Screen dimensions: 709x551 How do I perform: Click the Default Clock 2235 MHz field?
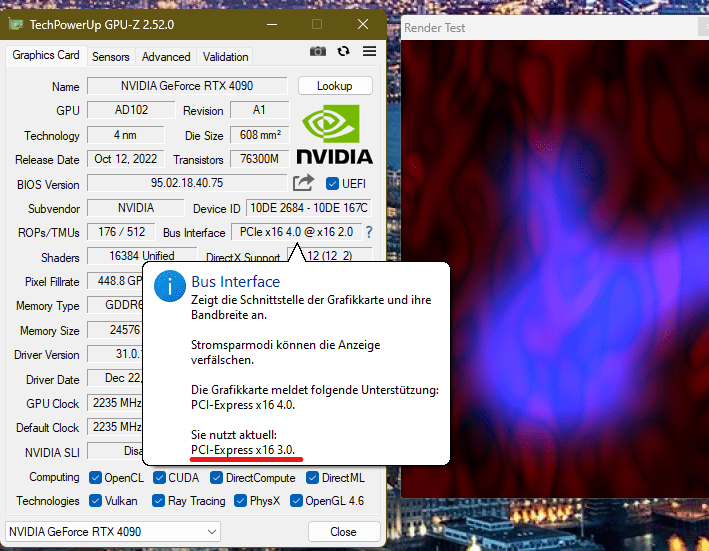click(115, 427)
